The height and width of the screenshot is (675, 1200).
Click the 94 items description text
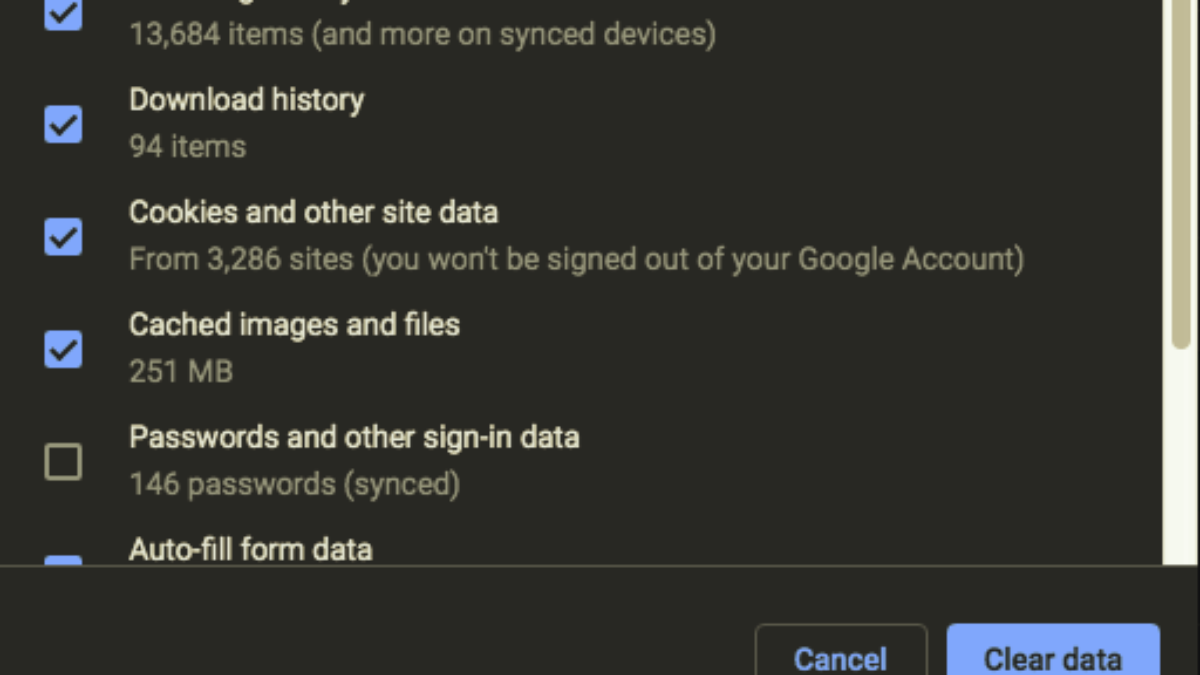click(187, 147)
